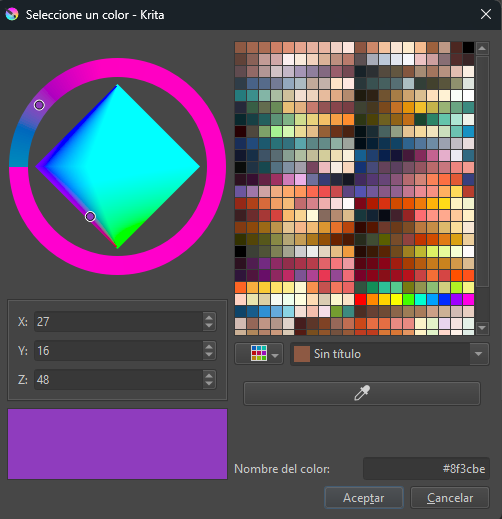Focus the X value field showing 27
This screenshot has height=519, width=502.
pos(119,322)
